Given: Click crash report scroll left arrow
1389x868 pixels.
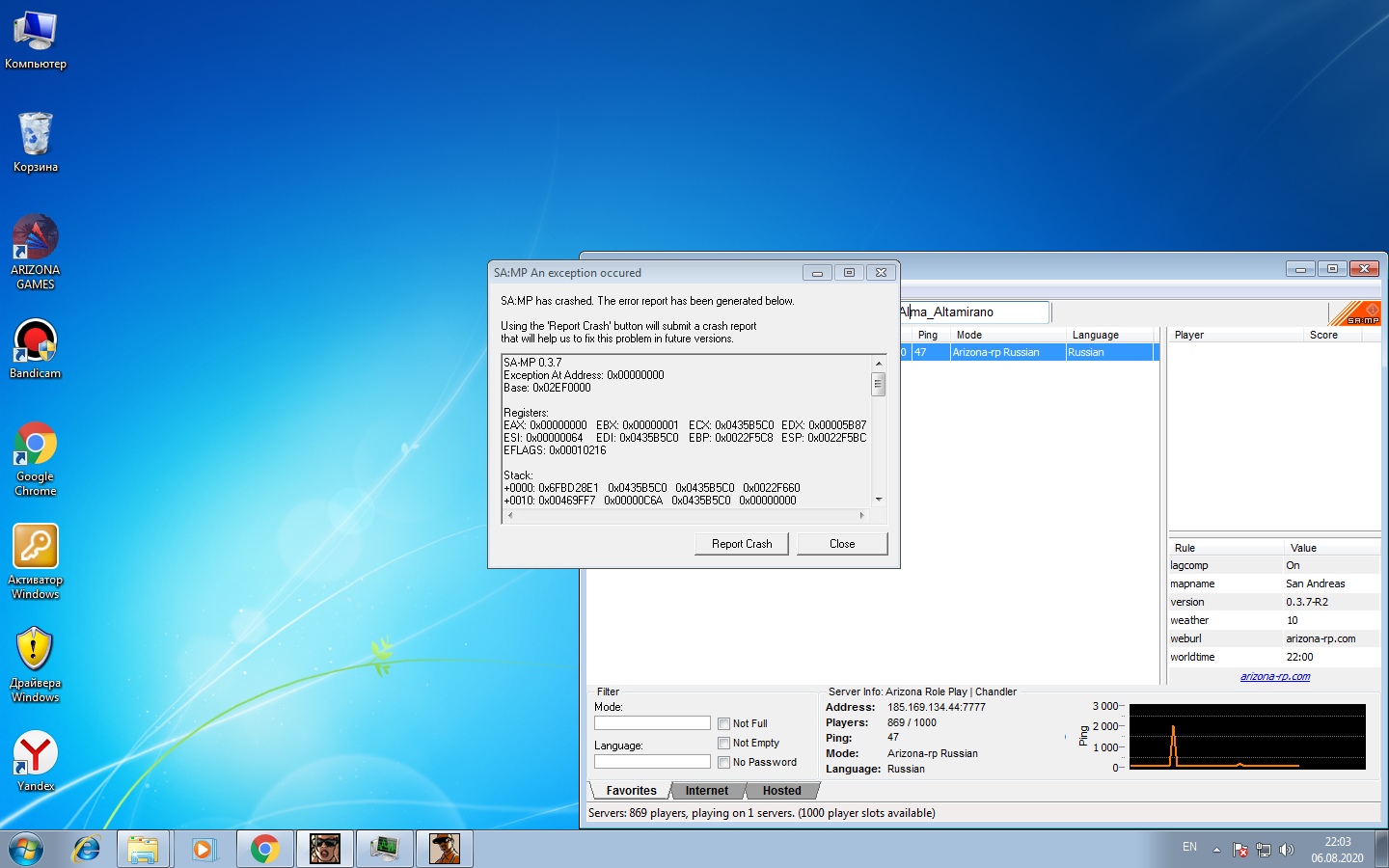Looking at the screenshot, I should tap(510, 515).
